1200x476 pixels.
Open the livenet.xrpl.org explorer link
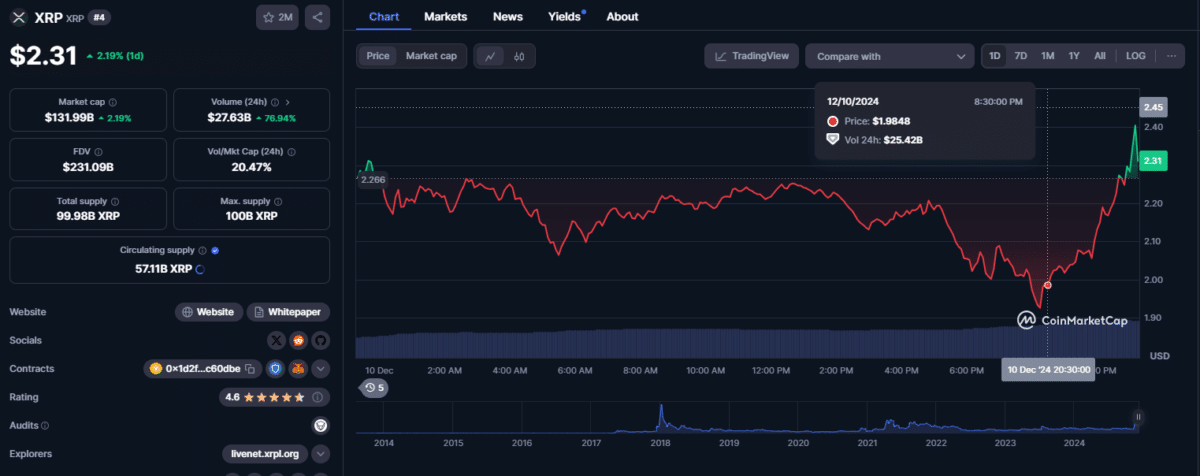click(265, 454)
